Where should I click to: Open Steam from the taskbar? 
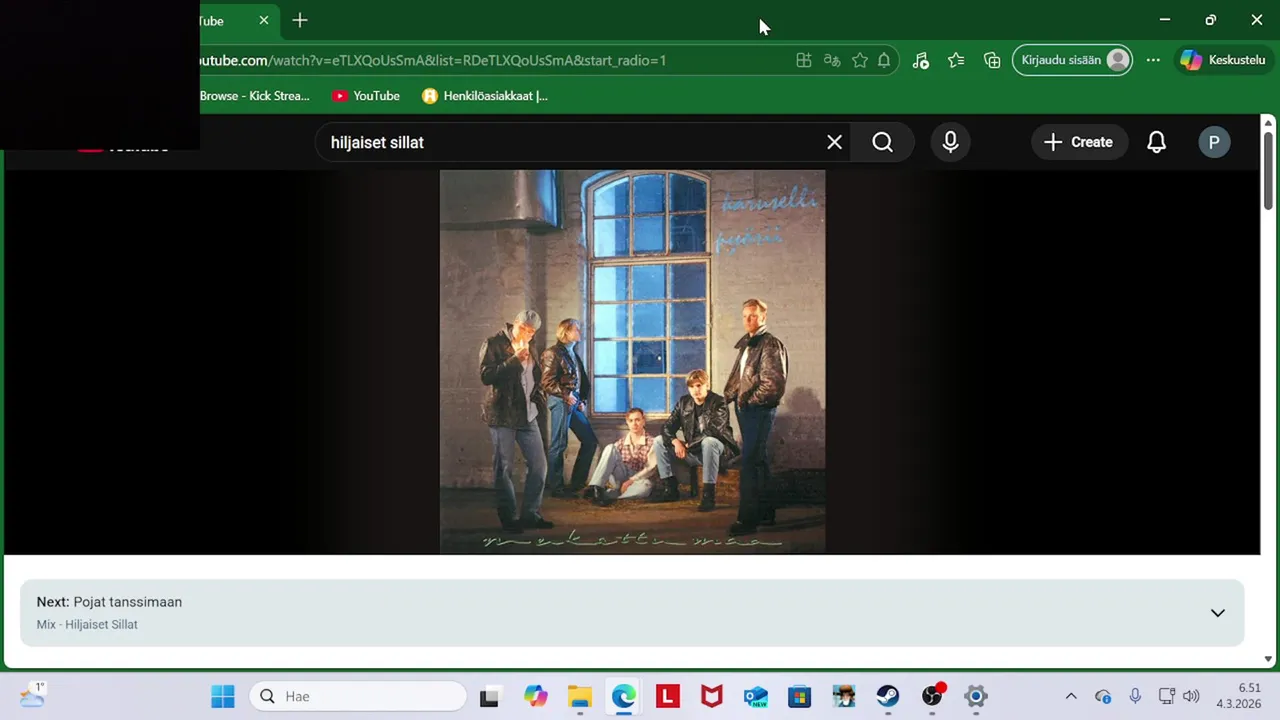(x=888, y=696)
